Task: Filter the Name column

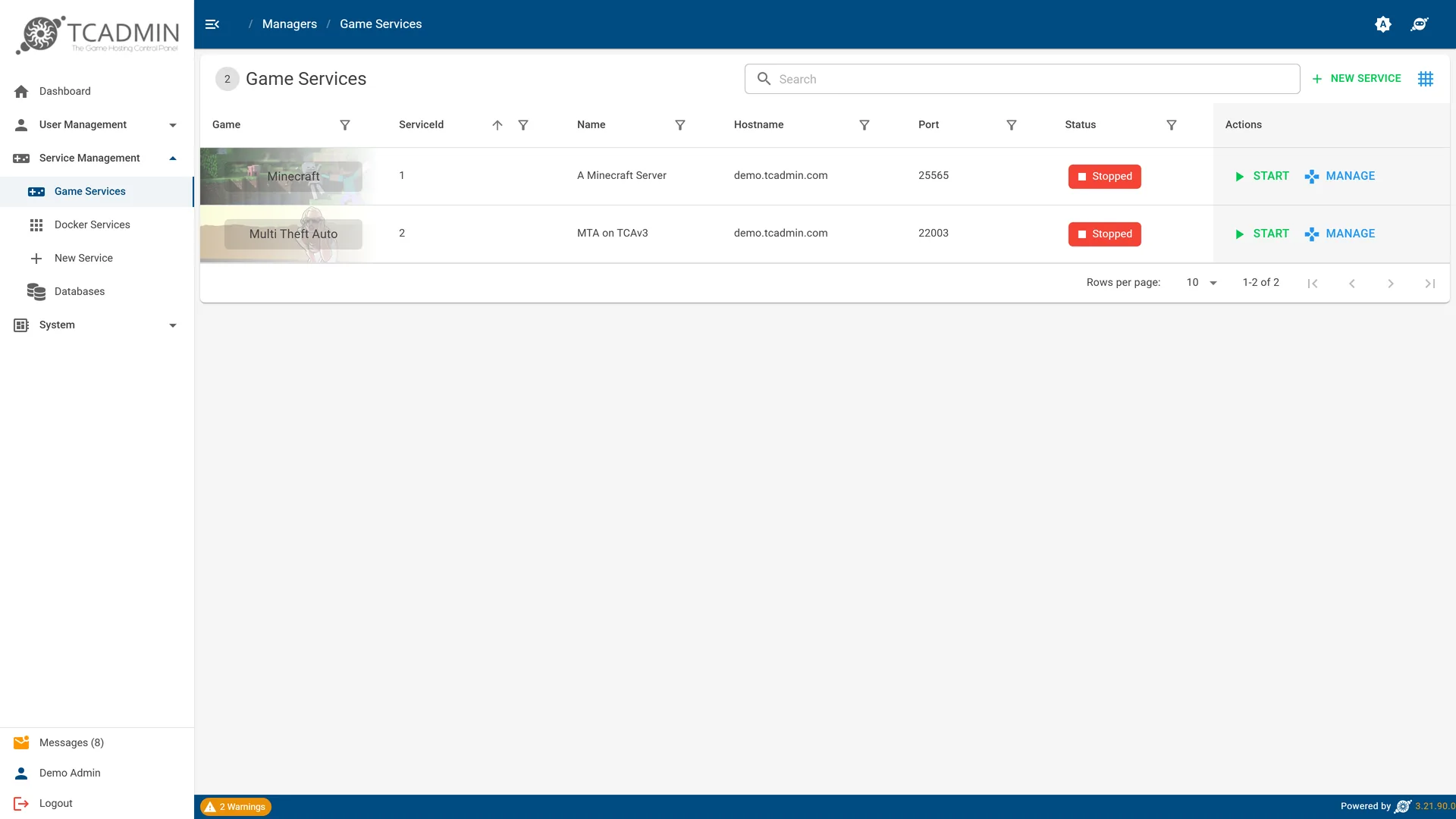Action: pyautogui.click(x=680, y=125)
